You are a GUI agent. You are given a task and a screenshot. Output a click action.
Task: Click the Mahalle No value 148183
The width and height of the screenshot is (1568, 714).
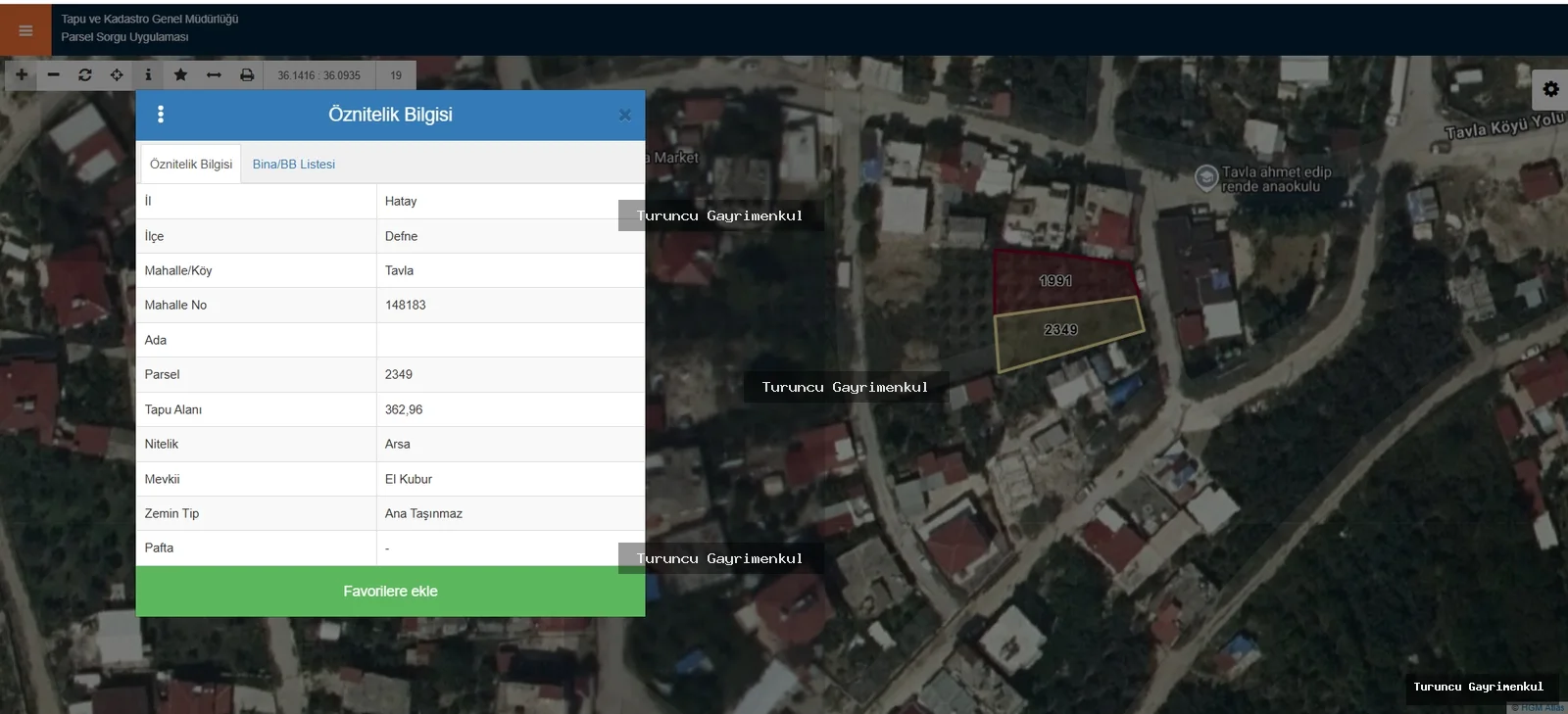[406, 306]
